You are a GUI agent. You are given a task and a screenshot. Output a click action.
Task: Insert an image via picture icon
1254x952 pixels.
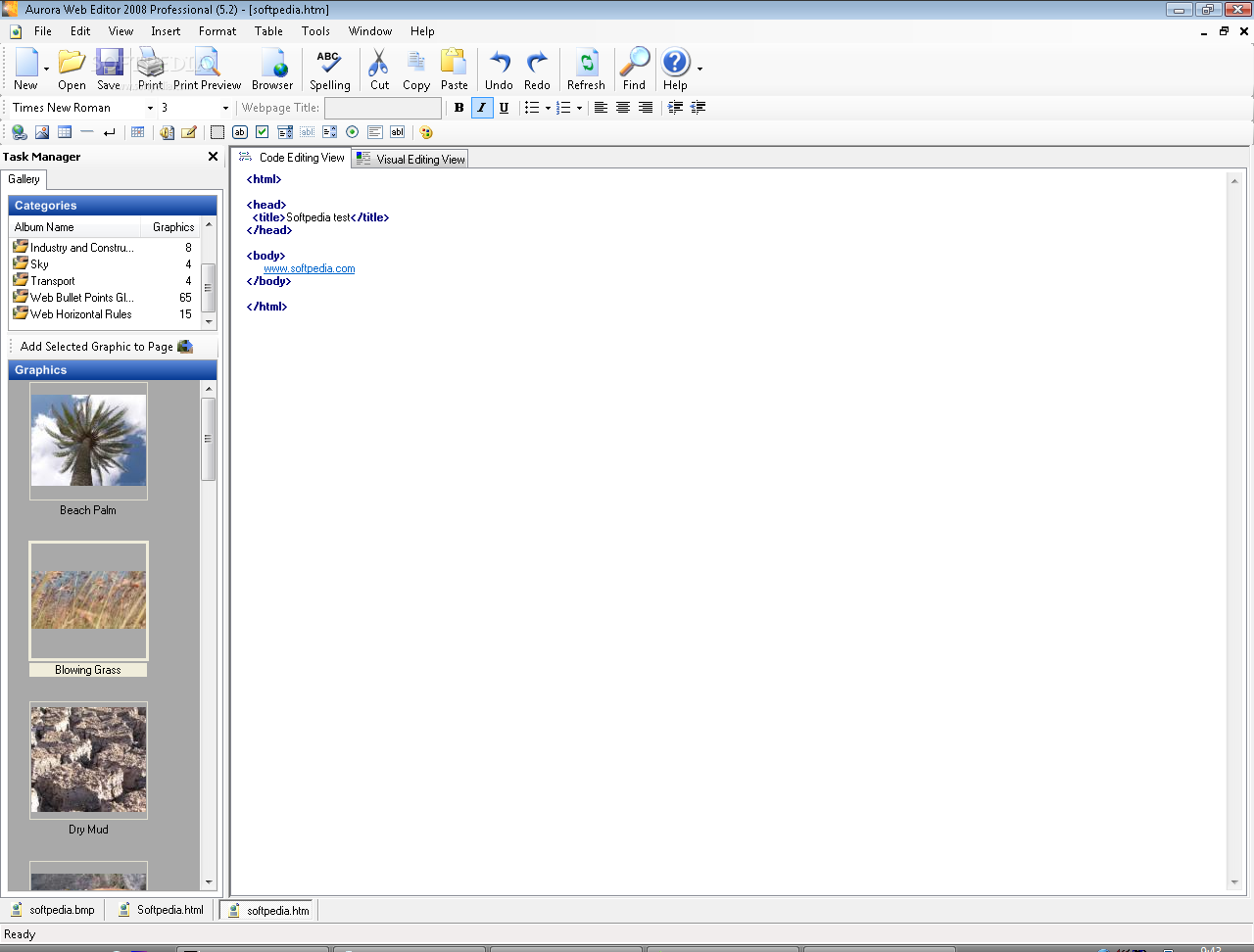tap(42, 132)
